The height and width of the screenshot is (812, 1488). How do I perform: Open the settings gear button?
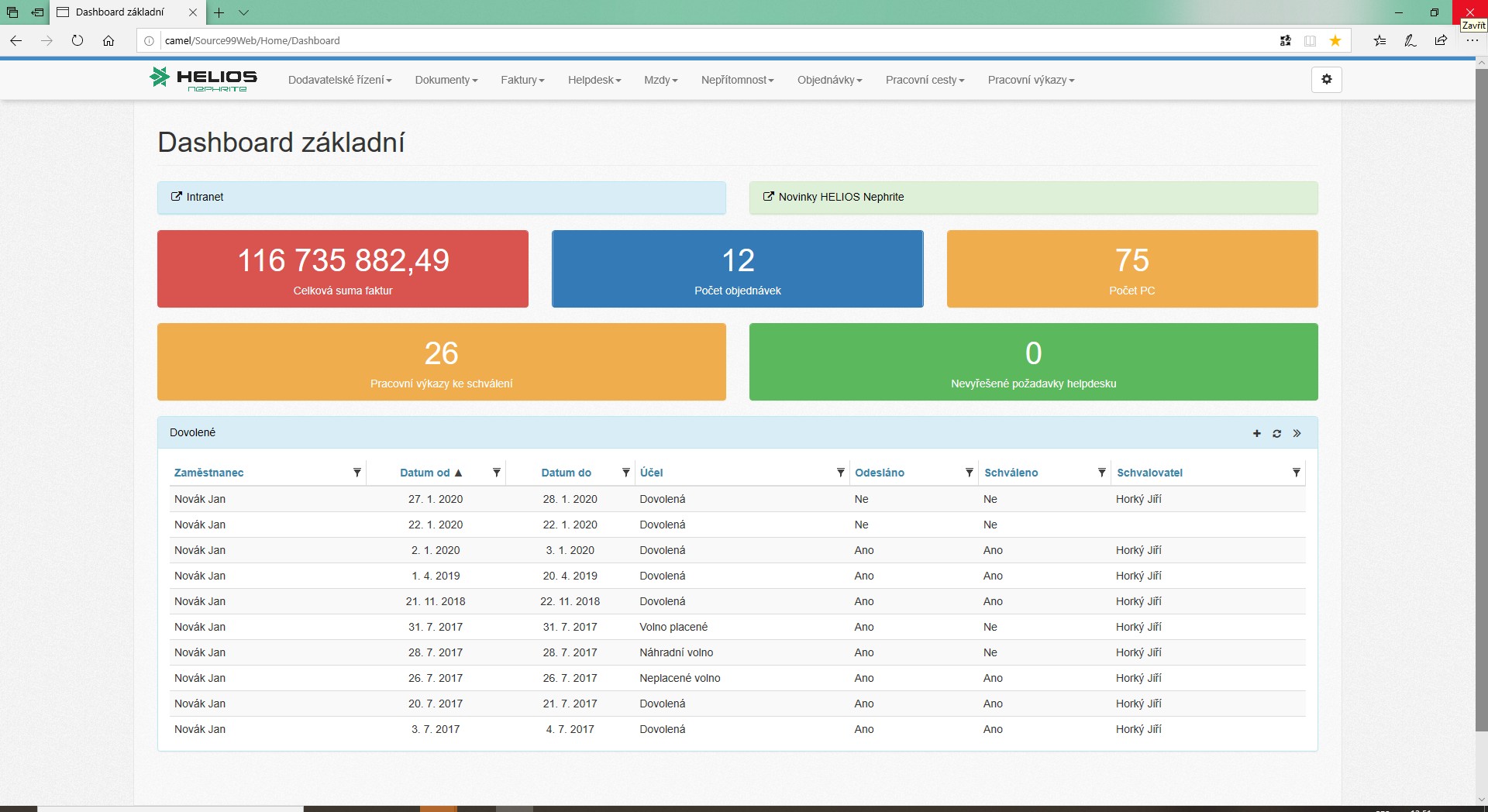[1326, 80]
